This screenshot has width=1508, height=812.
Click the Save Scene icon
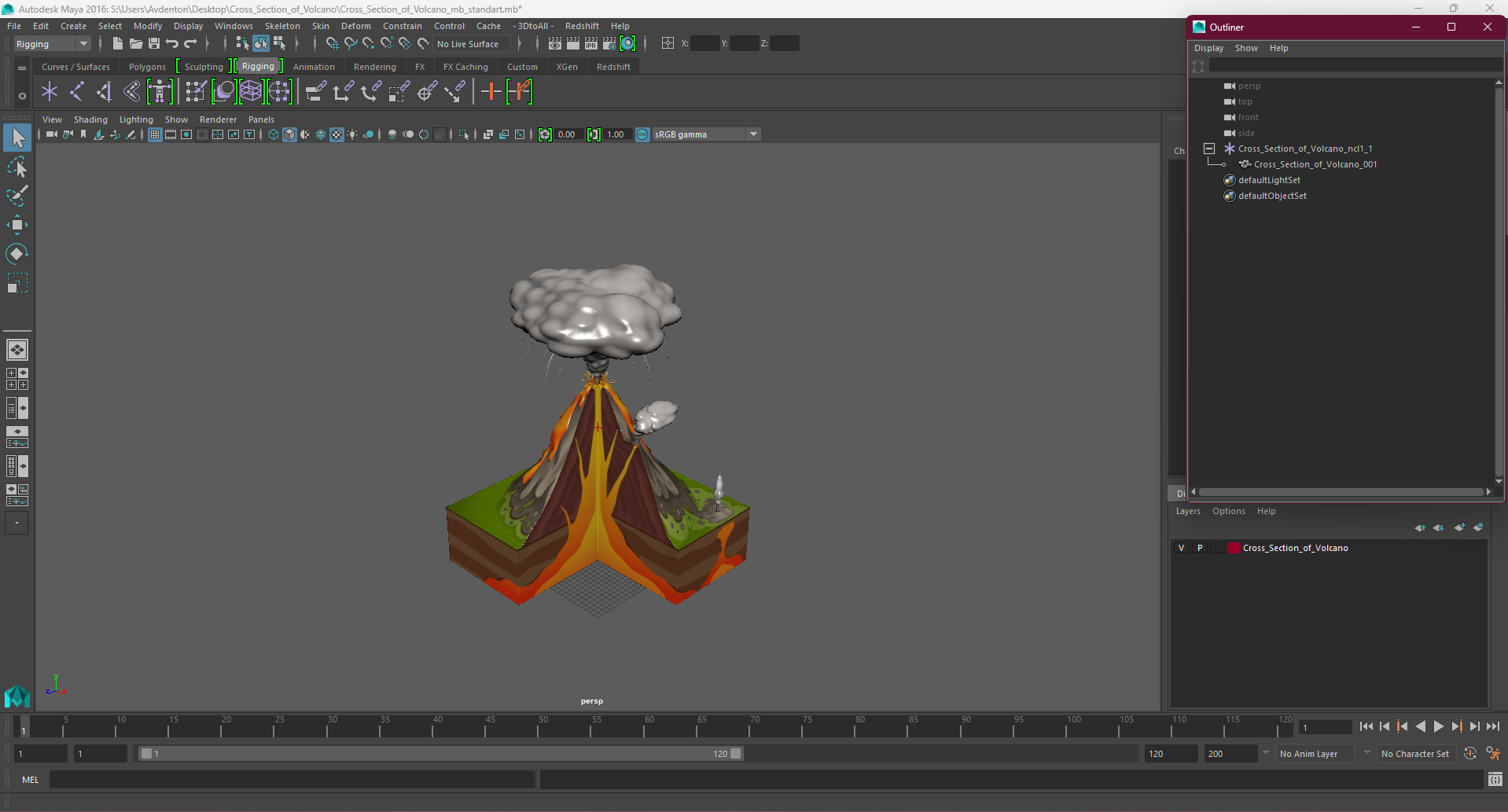153,44
